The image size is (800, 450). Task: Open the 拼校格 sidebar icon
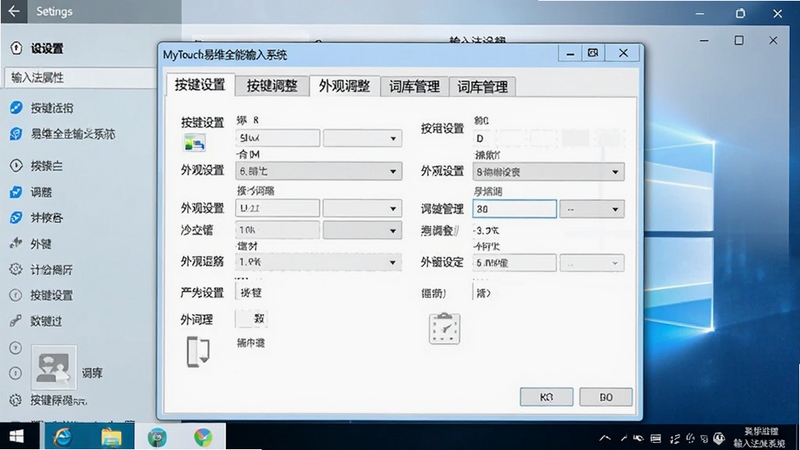click(16, 217)
